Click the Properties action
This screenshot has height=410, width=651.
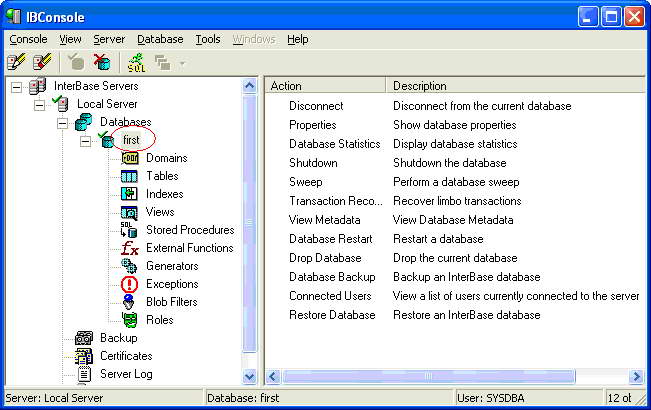point(313,125)
